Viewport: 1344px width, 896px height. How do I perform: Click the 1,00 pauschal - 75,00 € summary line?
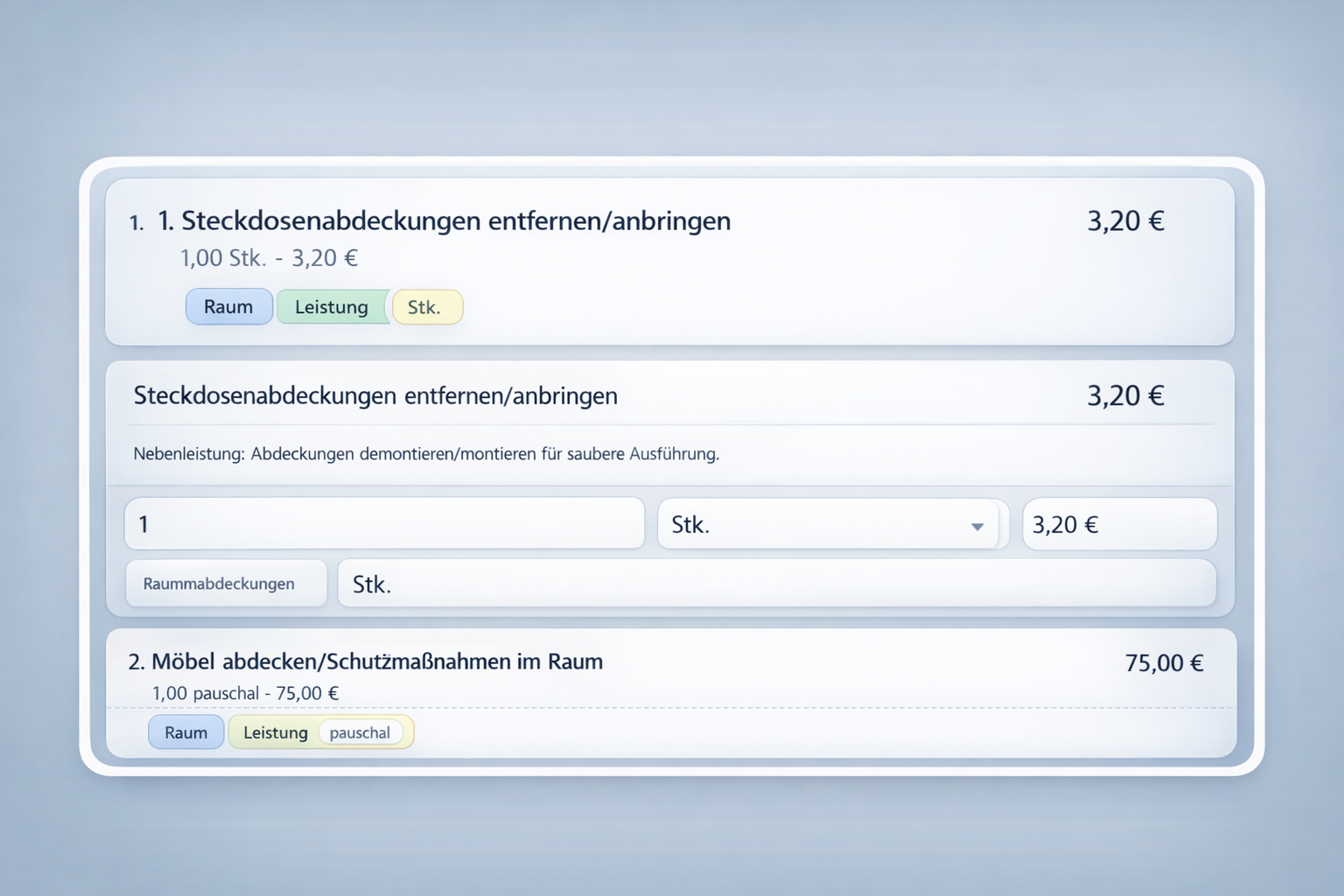click(x=245, y=693)
